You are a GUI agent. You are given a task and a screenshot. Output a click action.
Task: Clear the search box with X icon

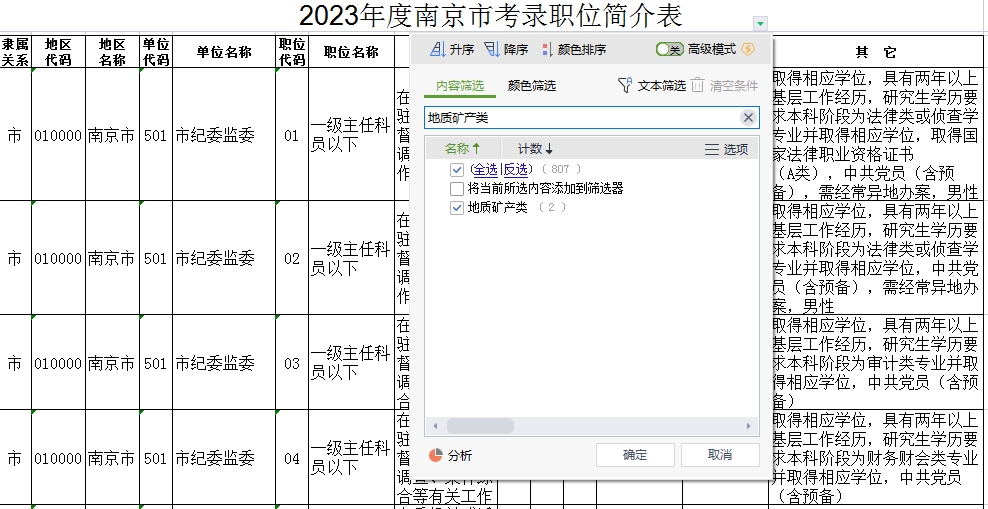coord(748,118)
